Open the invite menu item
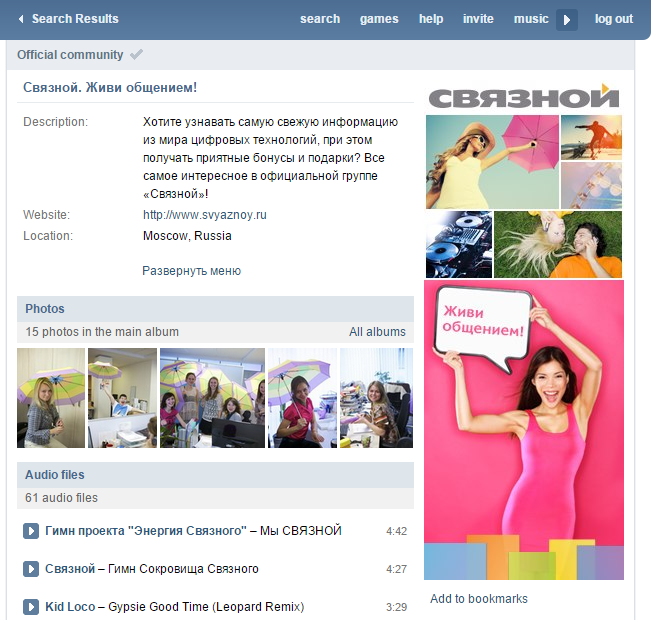This screenshot has width=656, height=620. point(478,19)
